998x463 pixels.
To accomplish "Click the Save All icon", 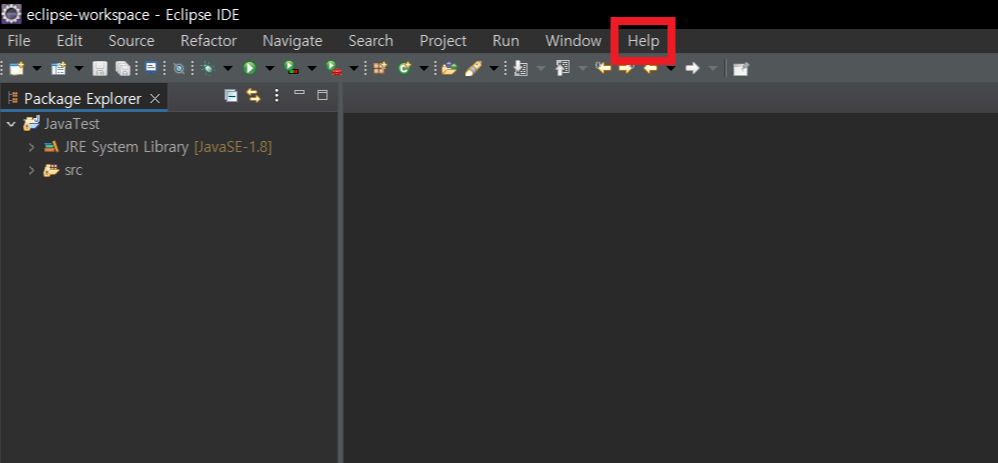I will [x=123, y=68].
